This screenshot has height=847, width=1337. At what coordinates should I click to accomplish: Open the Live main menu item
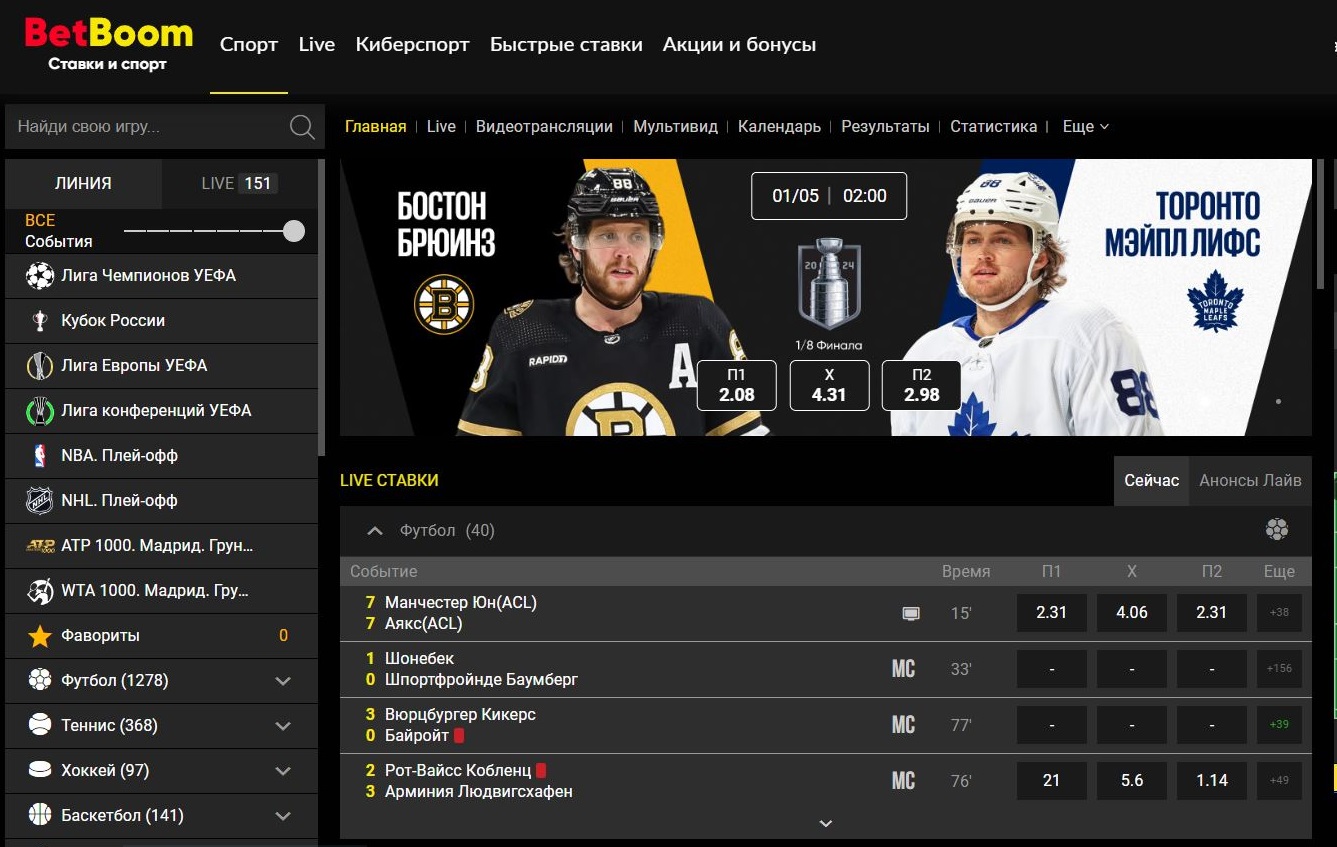[x=317, y=45]
